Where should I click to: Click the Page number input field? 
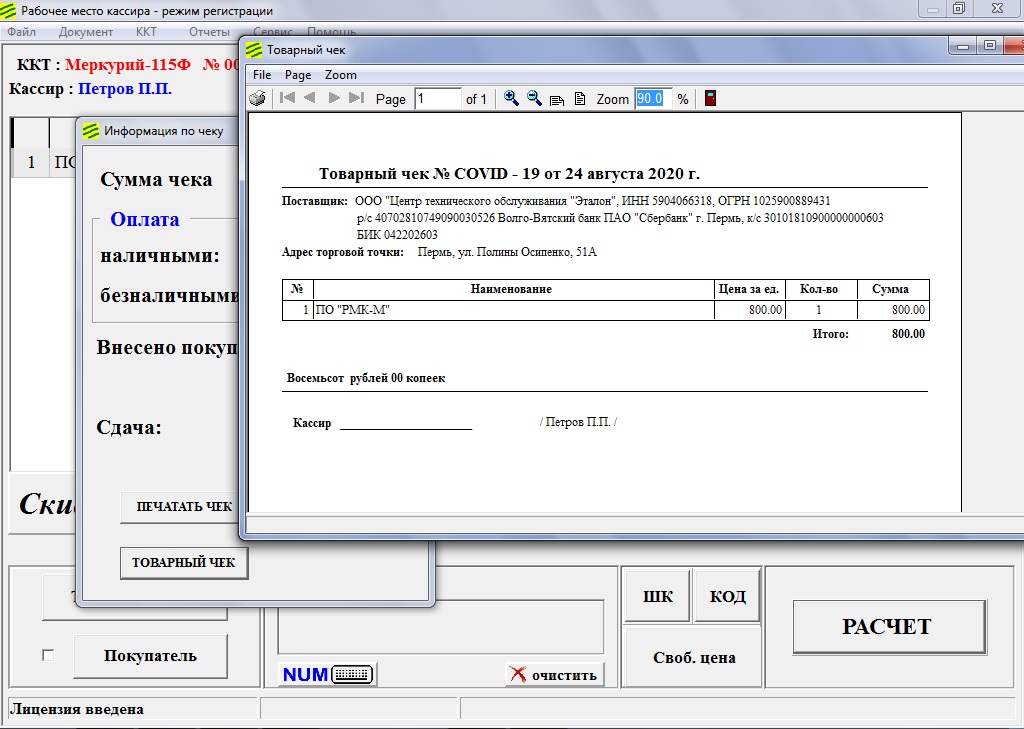coord(437,98)
